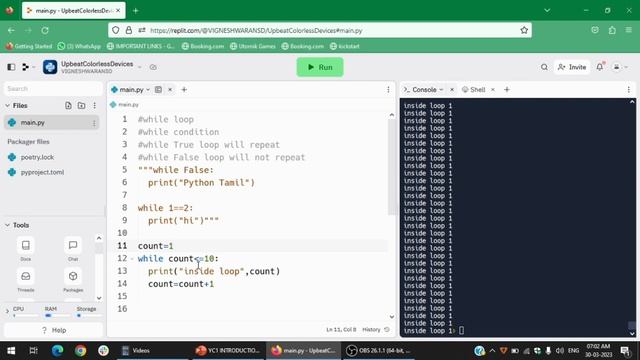Run the Python program
The image size is (640, 360).
(320, 67)
